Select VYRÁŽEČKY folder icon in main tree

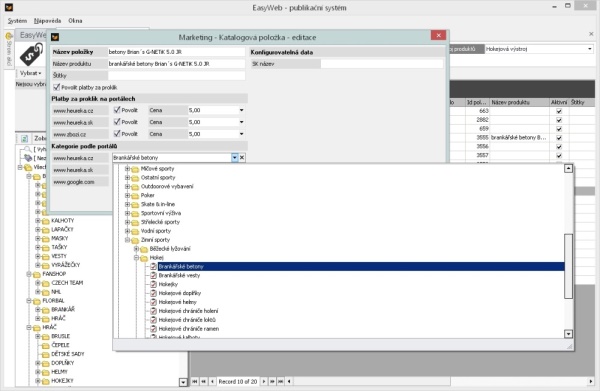[x=46, y=266]
